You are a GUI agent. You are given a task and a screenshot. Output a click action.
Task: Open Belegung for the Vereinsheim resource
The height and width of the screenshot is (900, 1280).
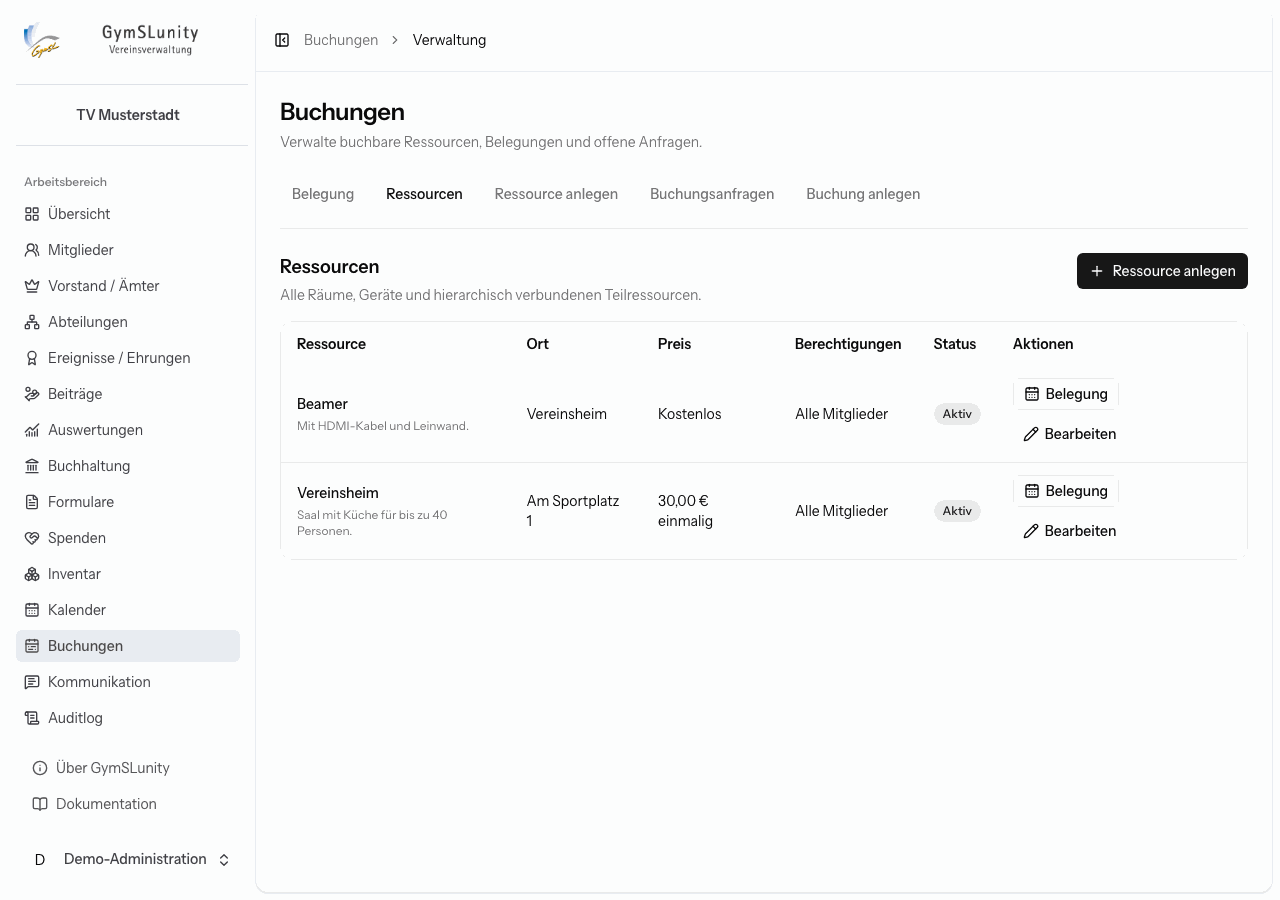[1066, 491]
